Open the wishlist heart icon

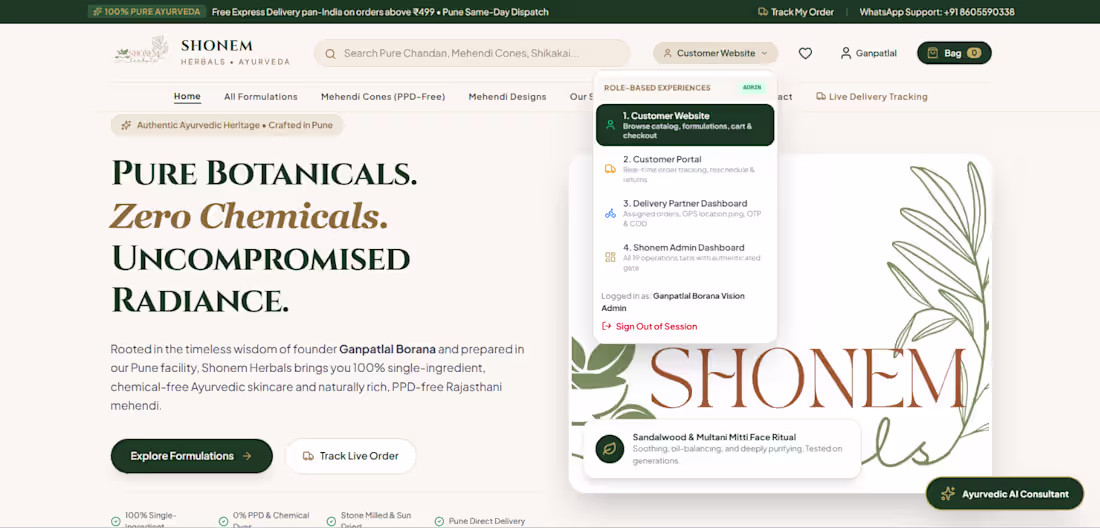[x=805, y=53]
